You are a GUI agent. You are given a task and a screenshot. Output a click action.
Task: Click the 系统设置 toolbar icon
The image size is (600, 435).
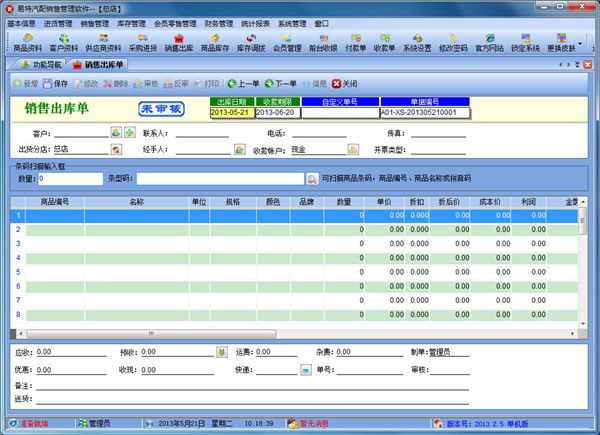pyautogui.click(x=417, y=42)
